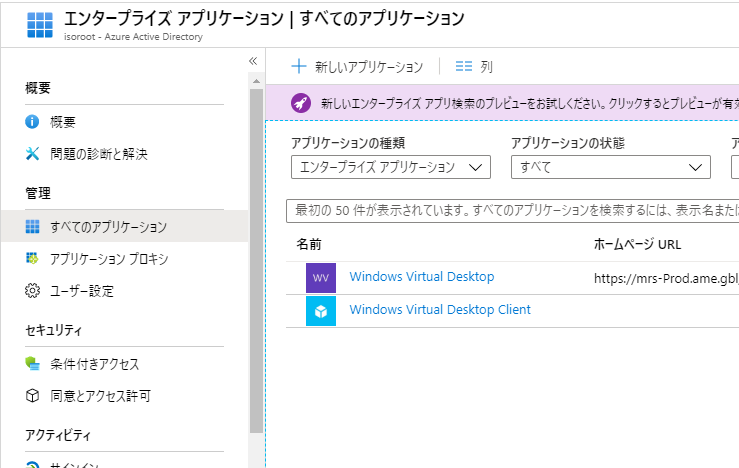Click the Enterprise Applications grid icon in header
This screenshot has height=468, width=739.
[40, 25]
